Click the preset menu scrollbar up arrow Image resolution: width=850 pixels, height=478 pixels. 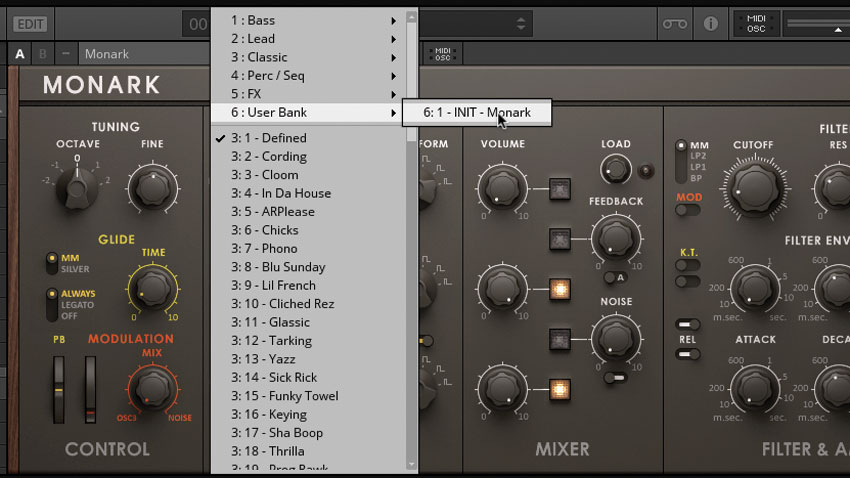411,17
